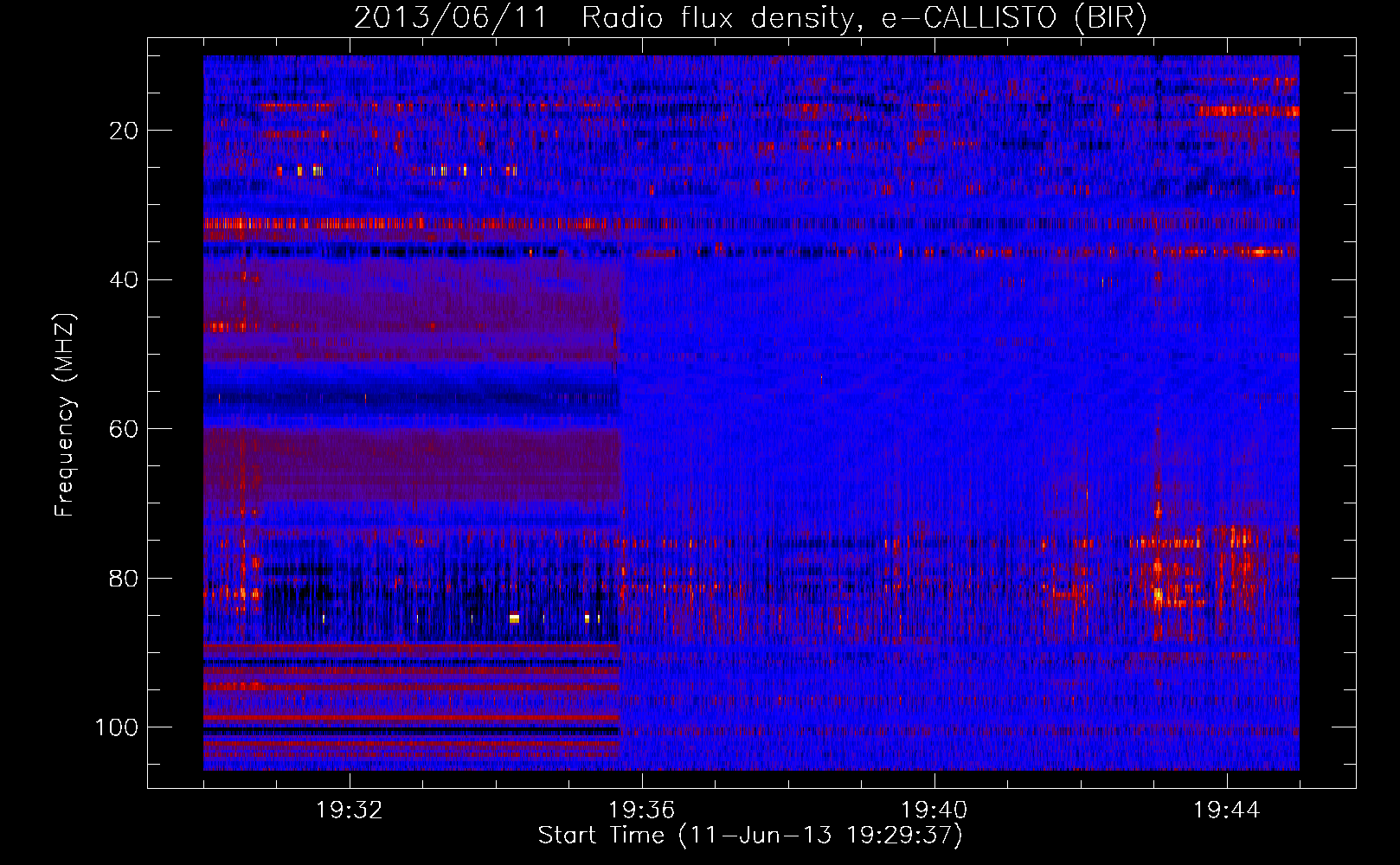Click the 80 frequency tick label
Screen dimensions: 1400x865
click(124, 579)
